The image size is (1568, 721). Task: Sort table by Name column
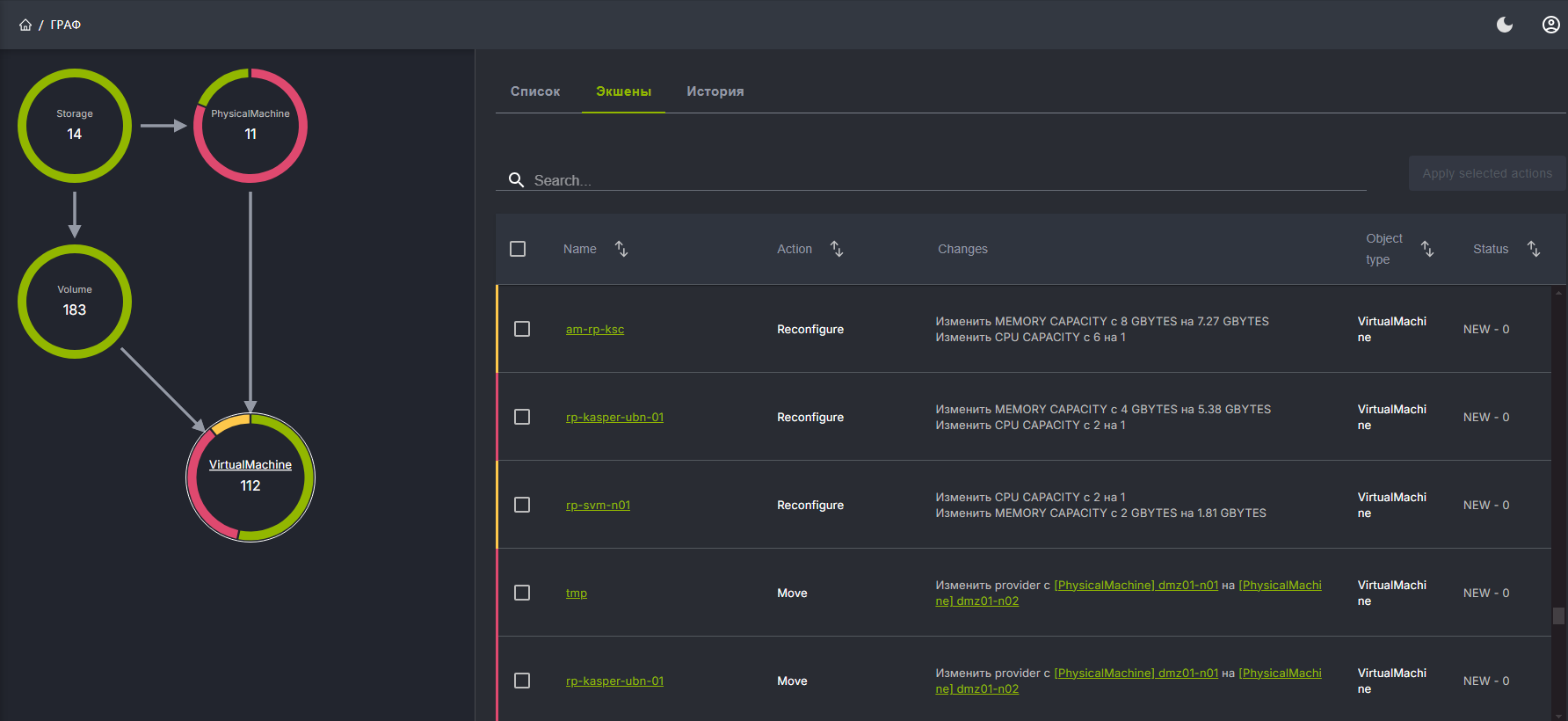point(621,249)
